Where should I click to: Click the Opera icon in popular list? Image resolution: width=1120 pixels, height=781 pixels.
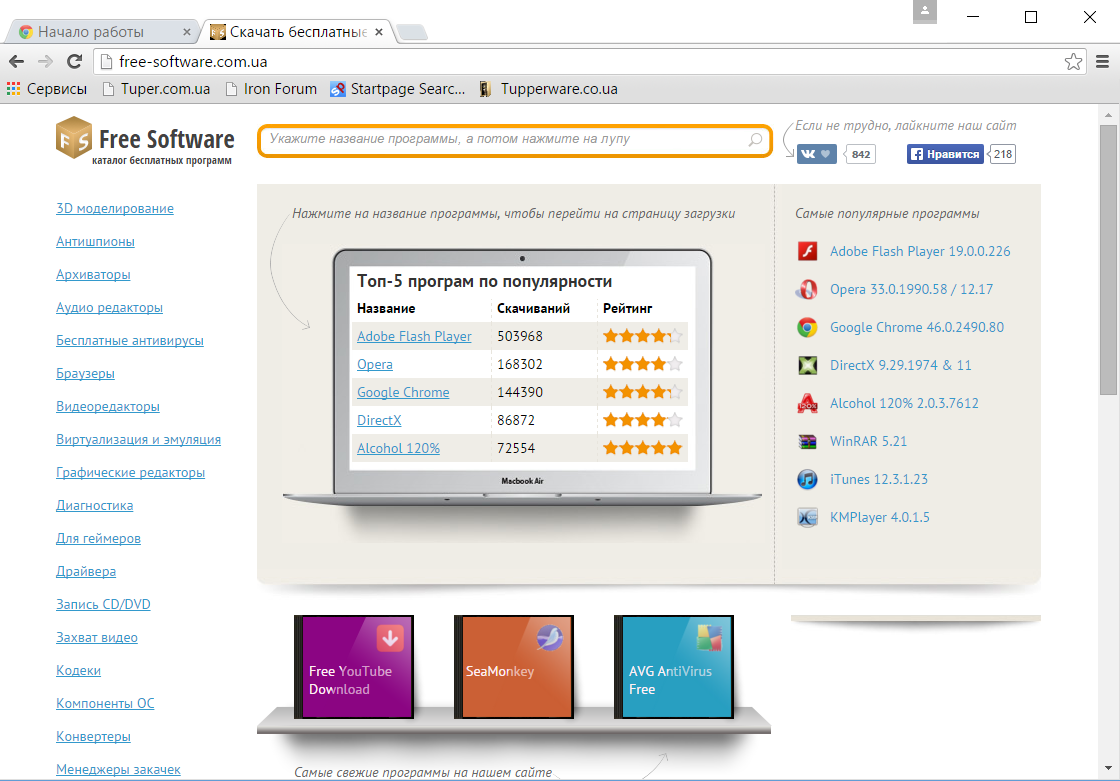click(x=807, y=289)
